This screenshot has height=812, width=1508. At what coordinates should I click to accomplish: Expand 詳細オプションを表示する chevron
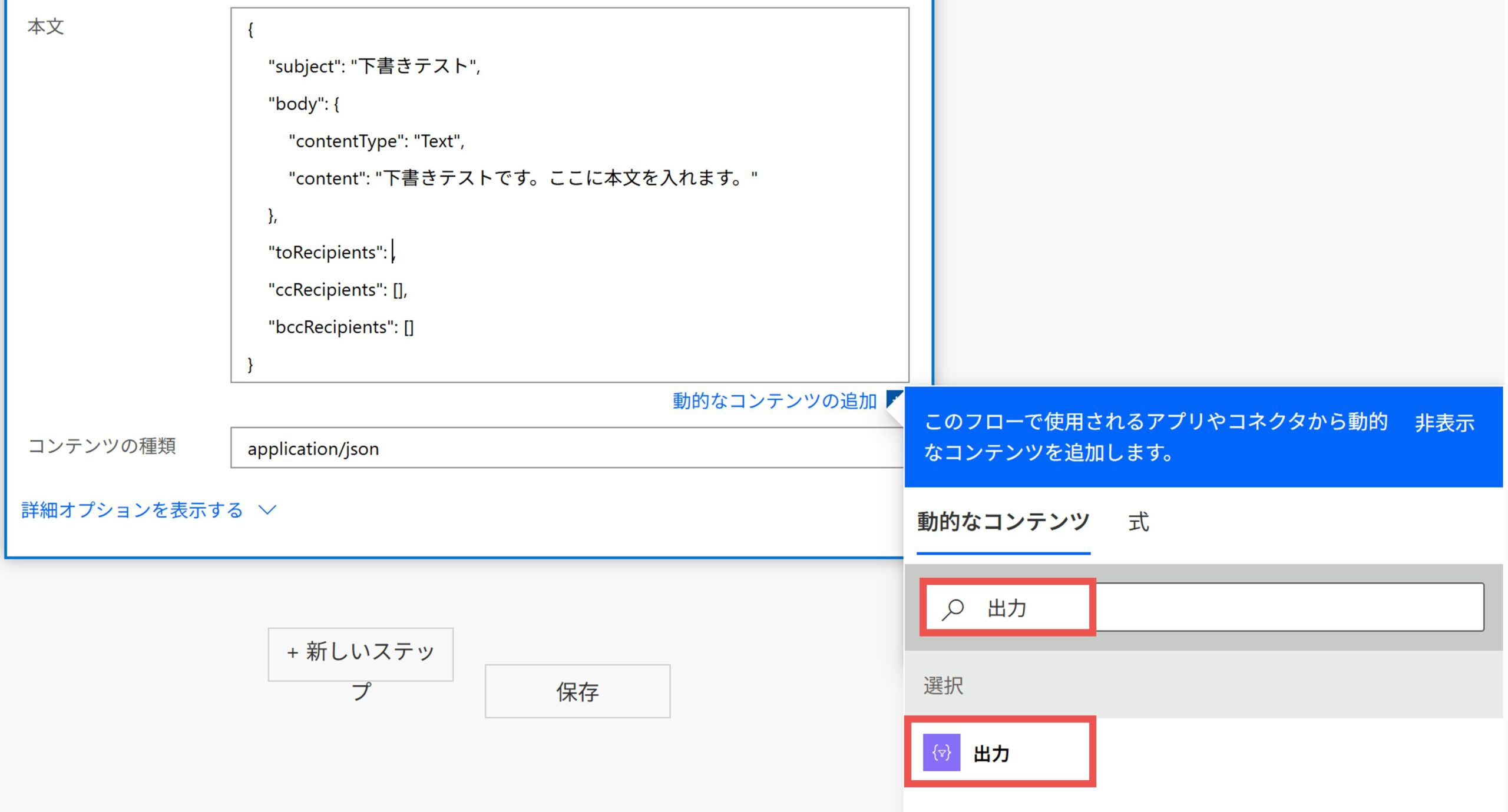pyautogui.click(x=267, y=510)
